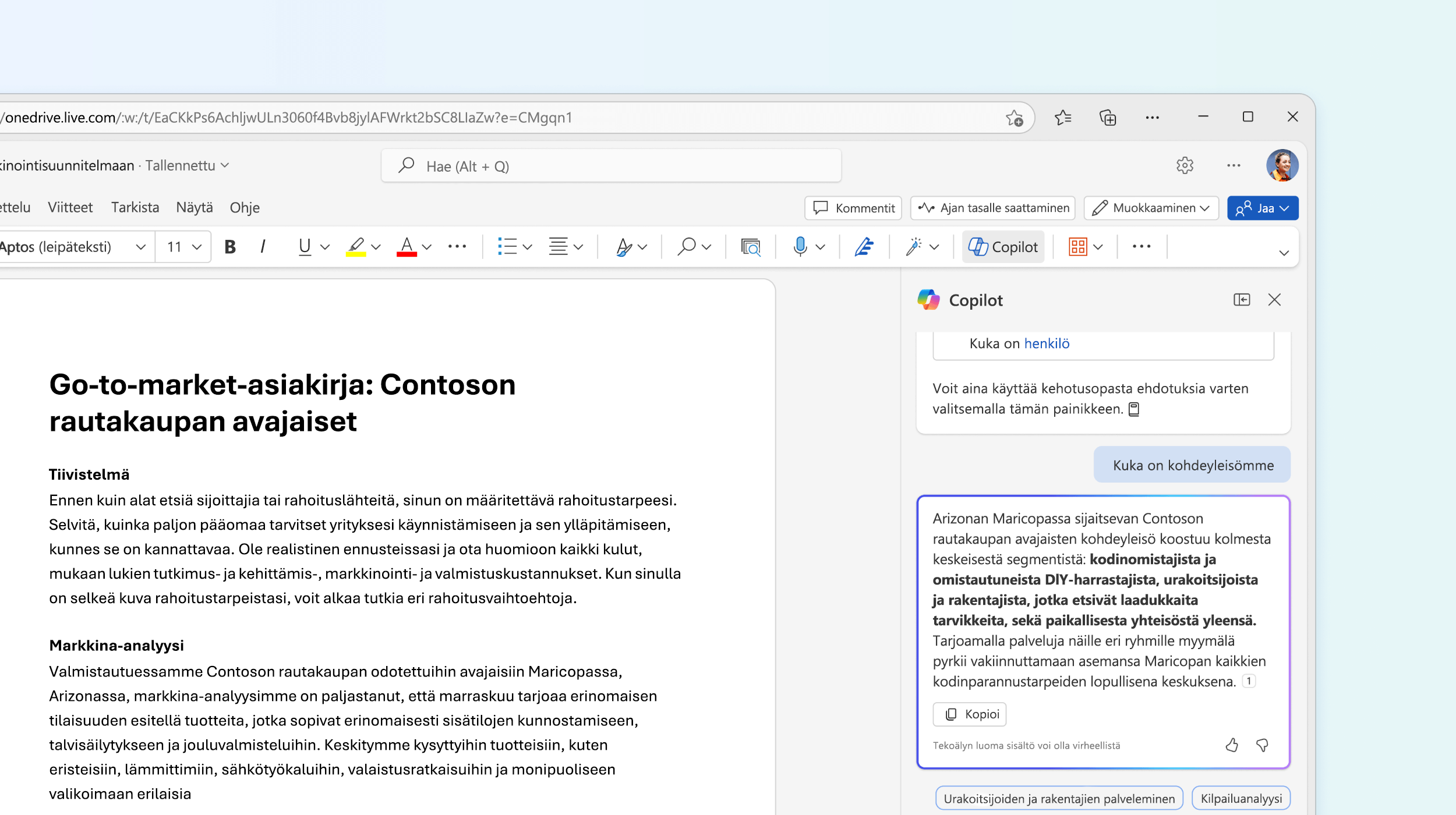Click the prompt guide notebook icon
Viewport: 1456px width, 815px height.
pyautogui.click(x=1134, y=409)
